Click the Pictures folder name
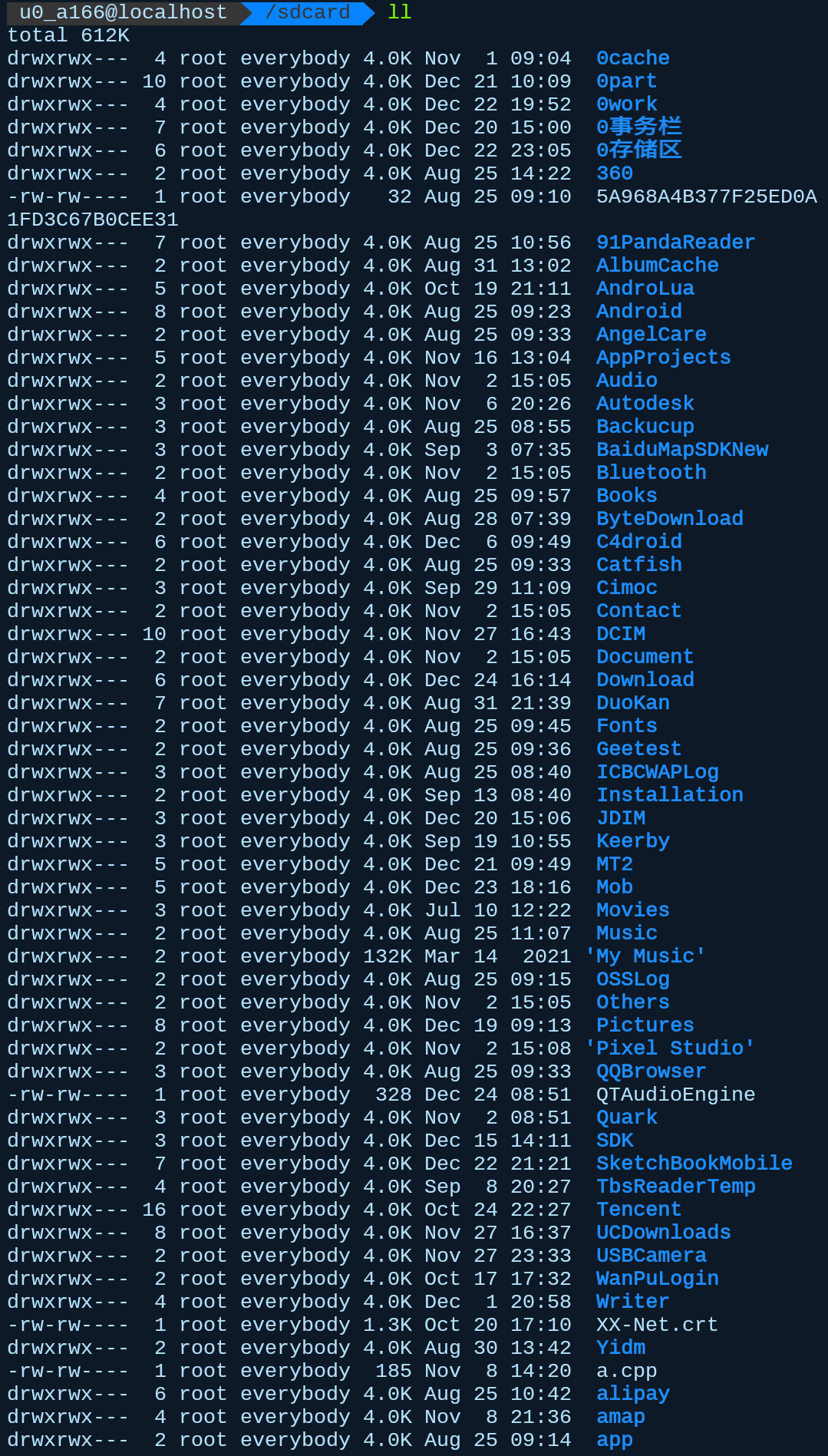The height and width of the screenshot is (1456, 828). click(645, 1025)
